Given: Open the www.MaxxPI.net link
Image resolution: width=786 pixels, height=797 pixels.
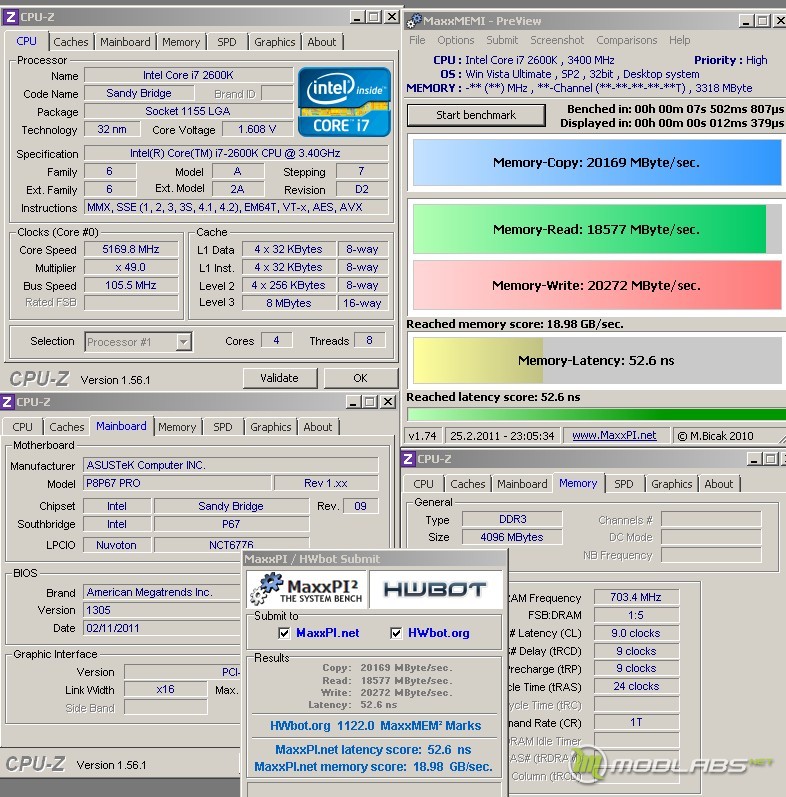Looking at the screenshot, I should (614, 436).
